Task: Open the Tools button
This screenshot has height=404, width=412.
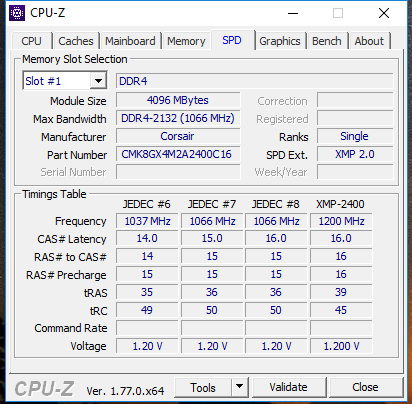Action: click(203, 387)
